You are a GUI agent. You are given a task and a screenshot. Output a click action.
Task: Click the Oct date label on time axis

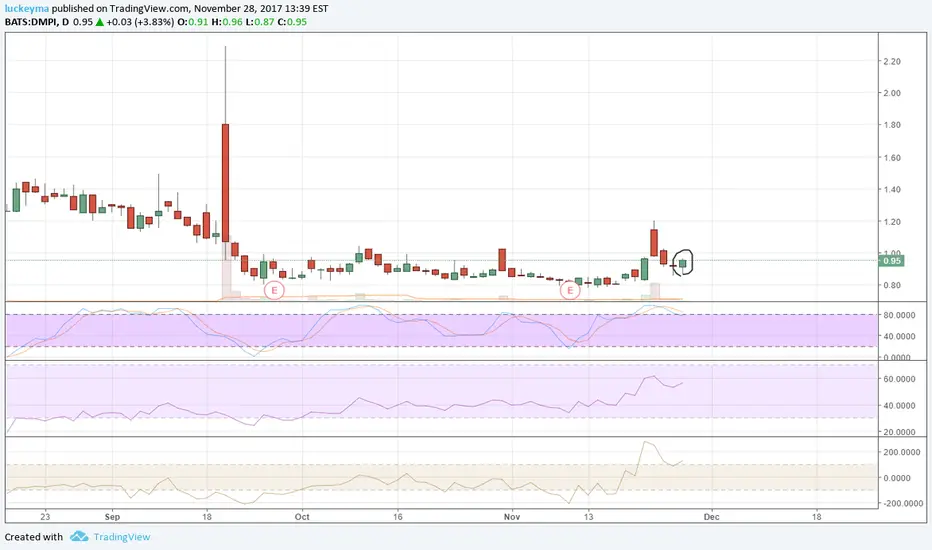pyautogui.click(x=302, y=517)
